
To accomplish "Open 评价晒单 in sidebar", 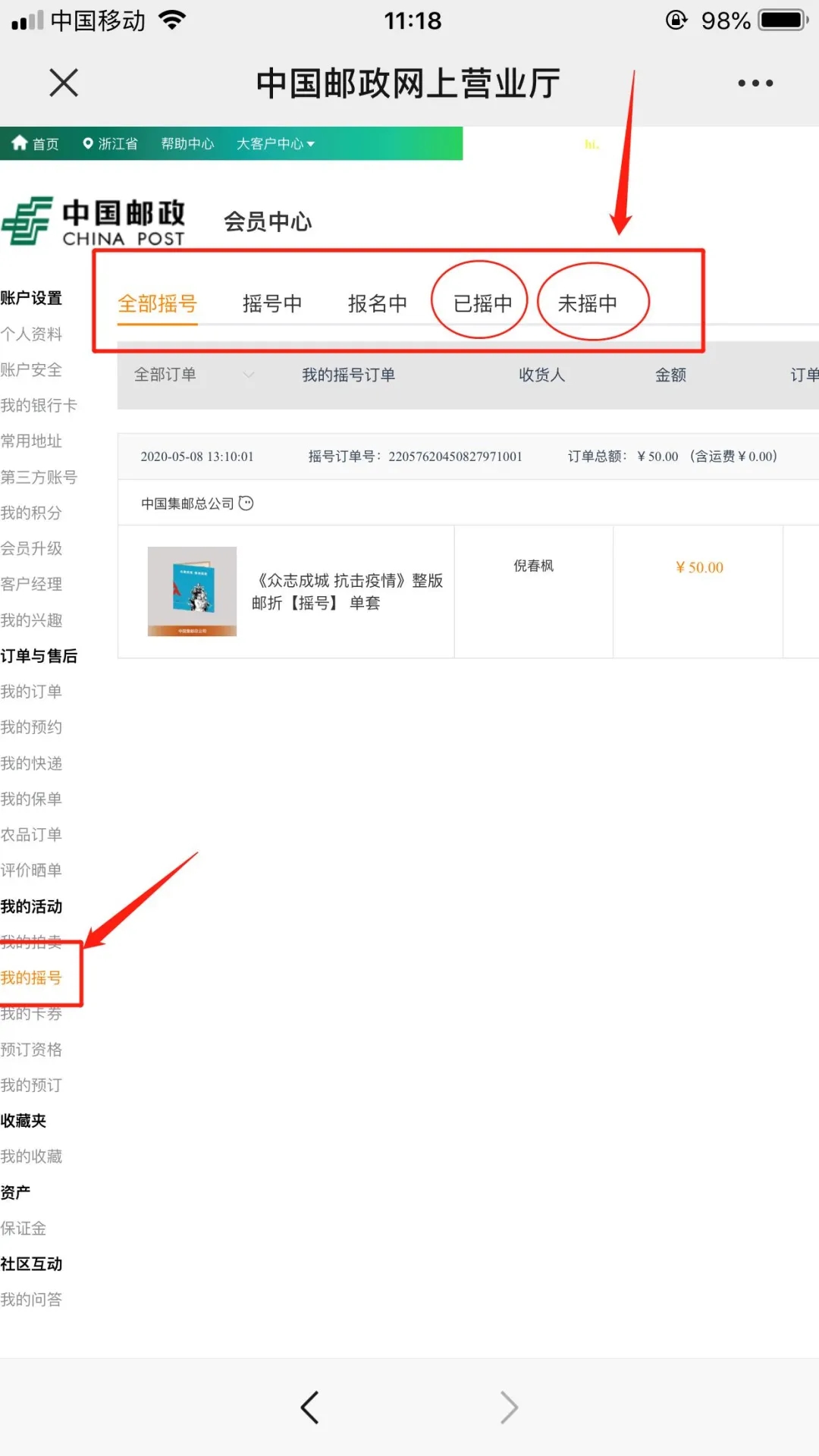I will [x=31, y=870].
